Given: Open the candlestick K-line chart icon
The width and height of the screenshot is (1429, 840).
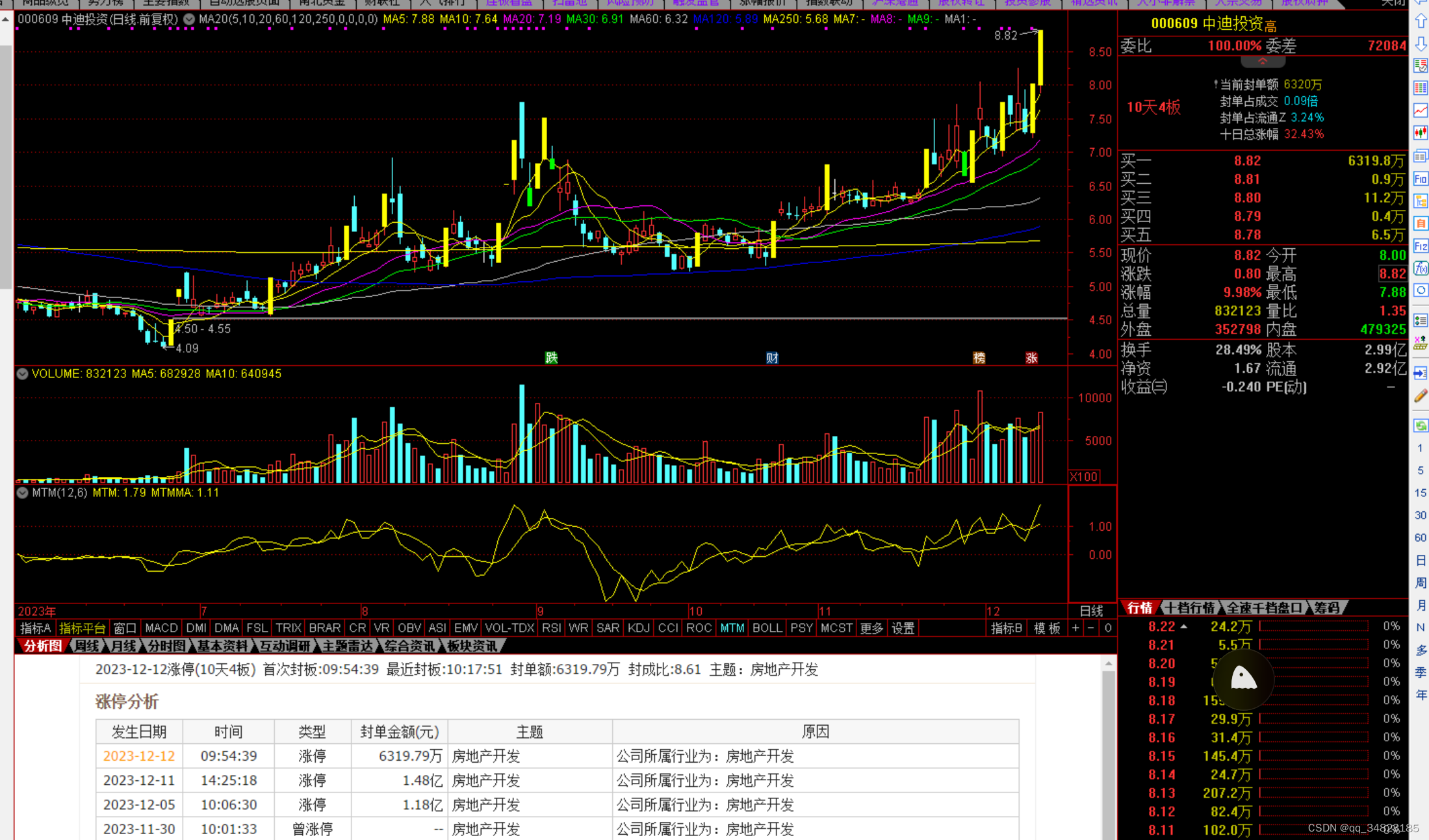Looking at the screenshot, I should [x=1421, y=133].
